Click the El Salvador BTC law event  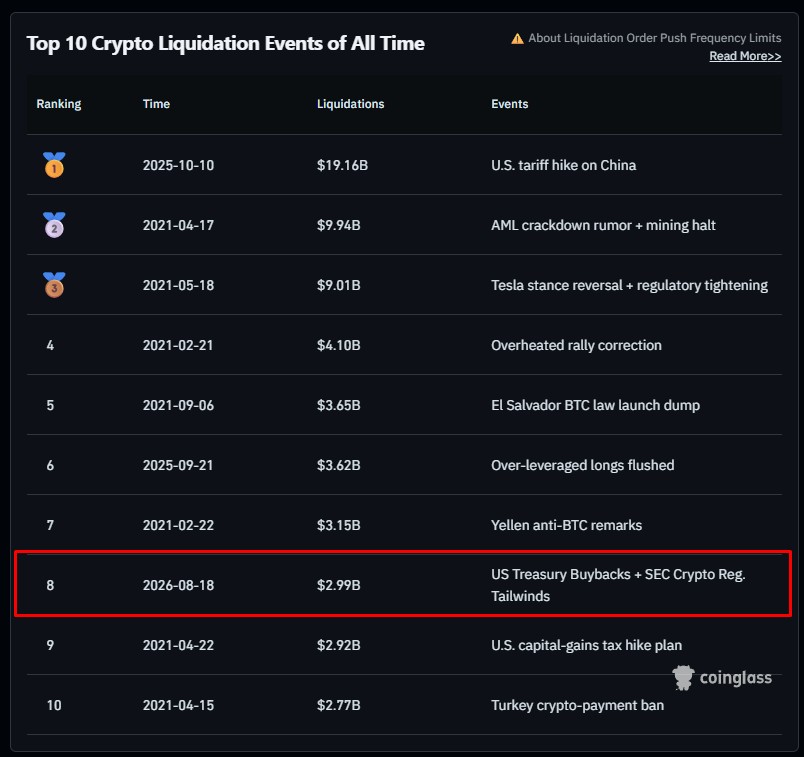pos(595,405)
